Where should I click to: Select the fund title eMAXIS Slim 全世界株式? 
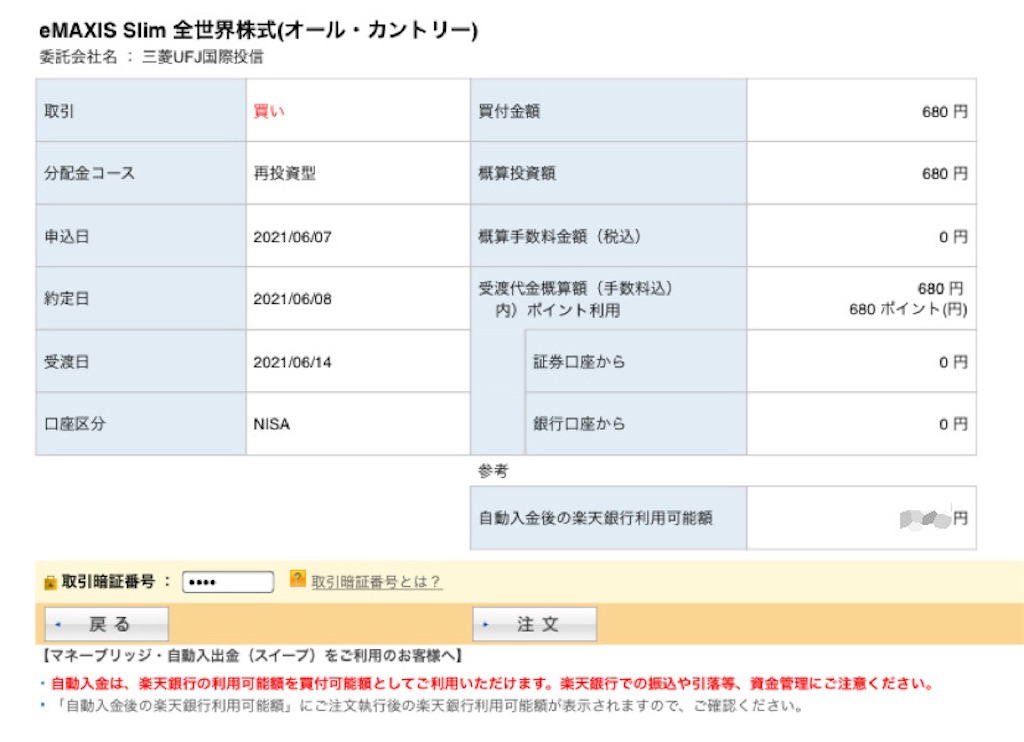pos(259,30)
